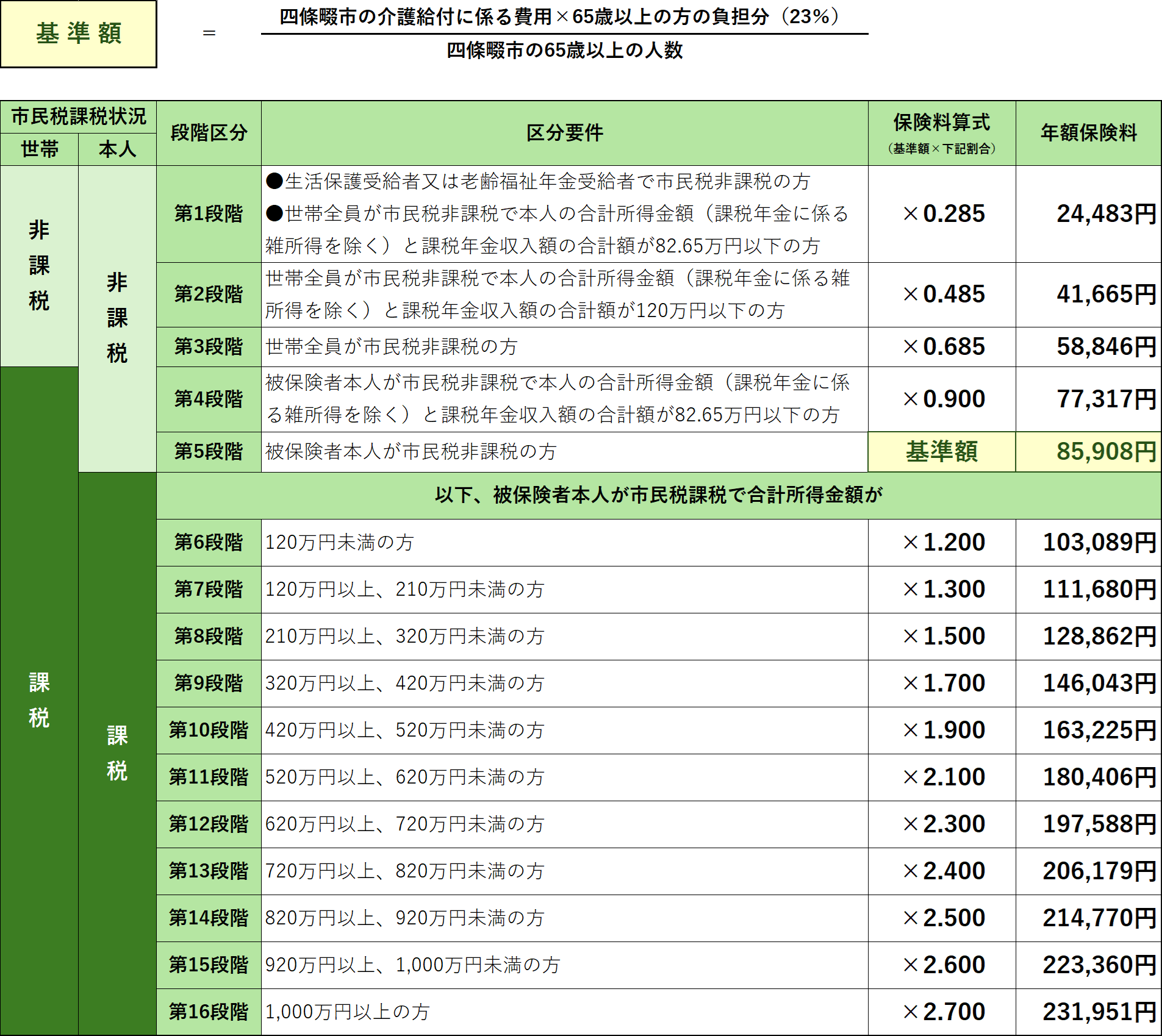Click the 103,089円 annual premium
1162x1036 pixels.
(1089, 543)
